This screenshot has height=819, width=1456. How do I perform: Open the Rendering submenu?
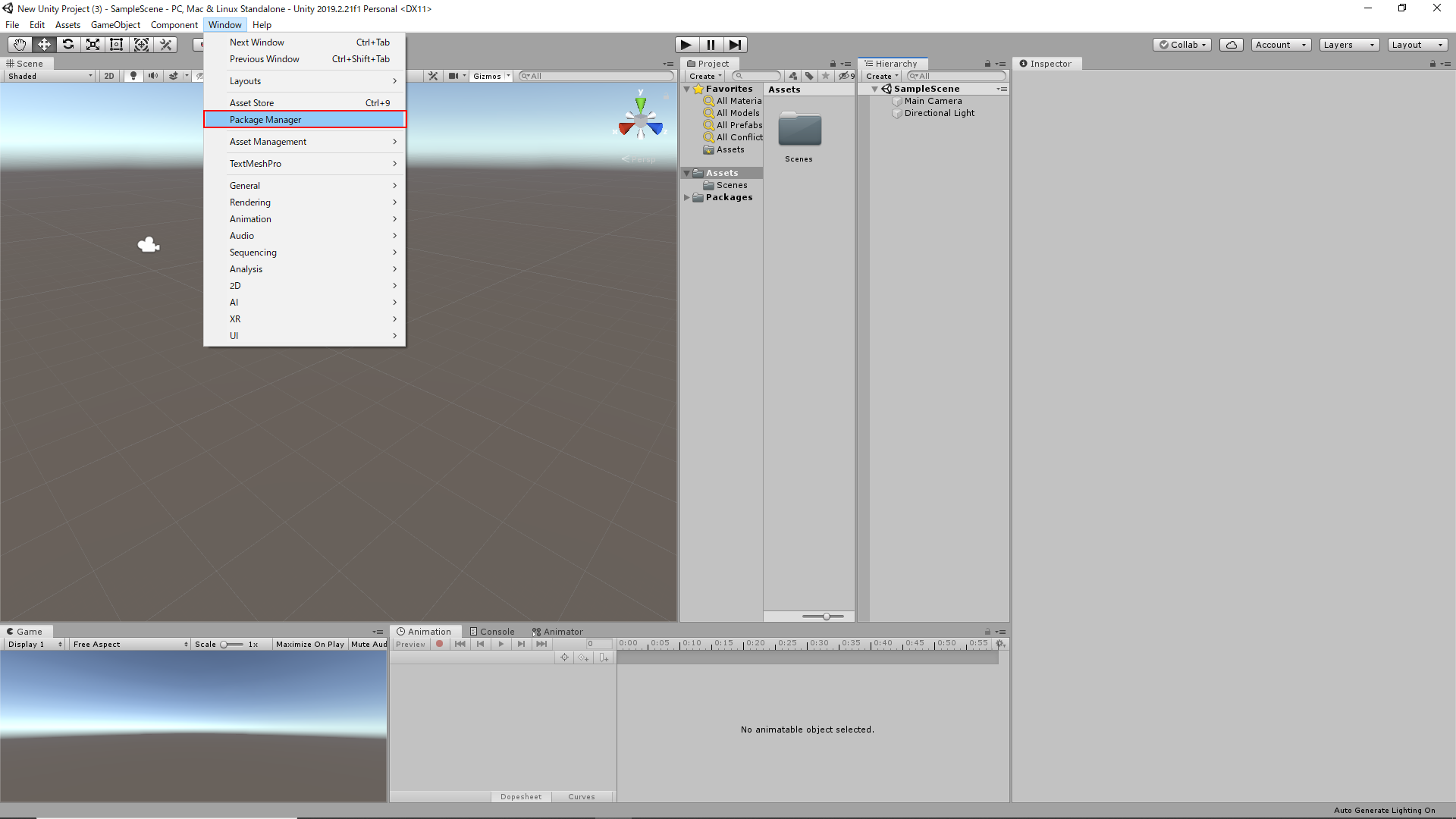pos(305,202)
